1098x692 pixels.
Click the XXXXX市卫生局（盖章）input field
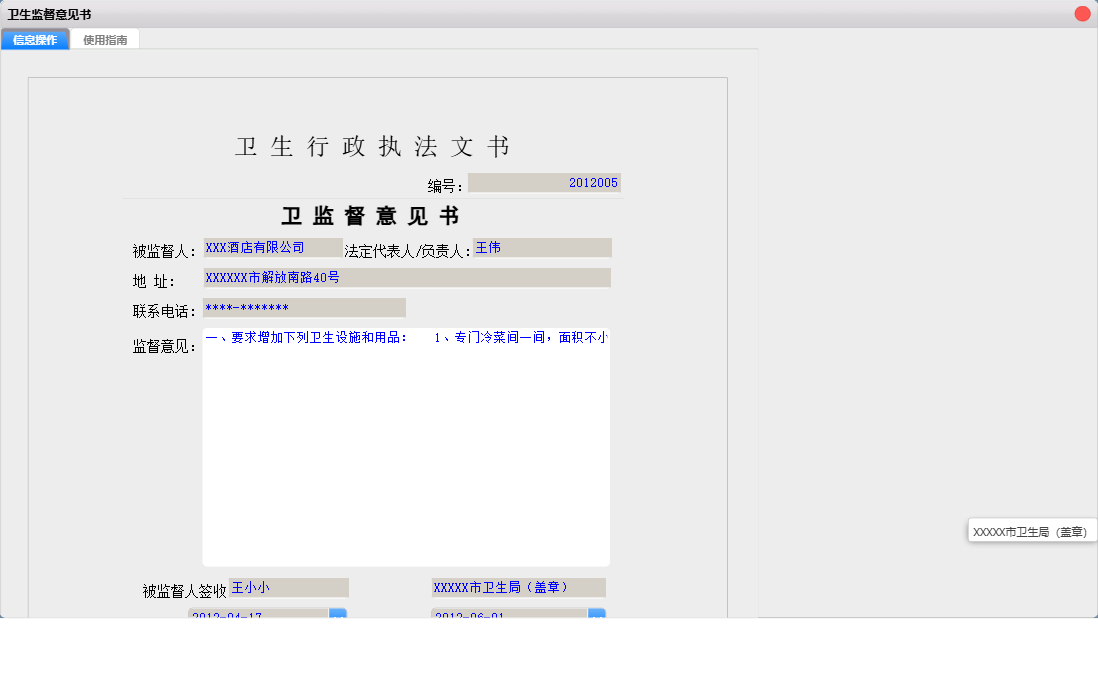click(x=518, y=588)
